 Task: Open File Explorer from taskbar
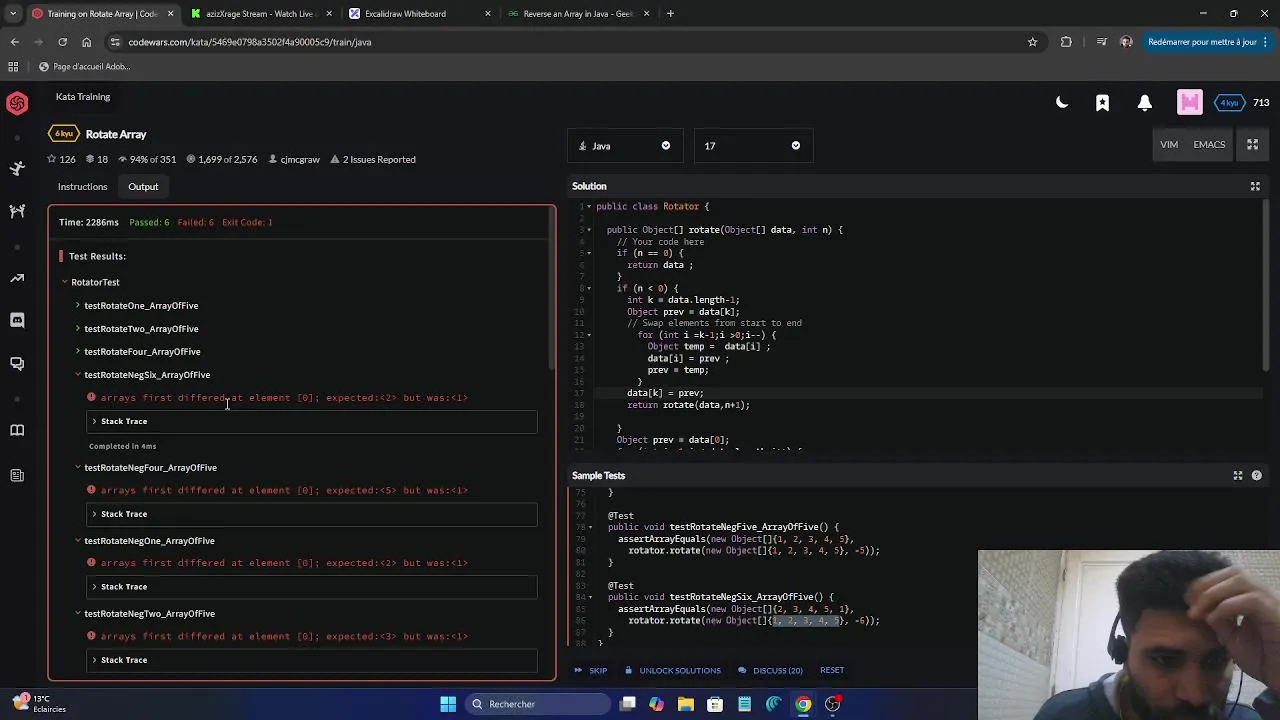coord(686,704)
